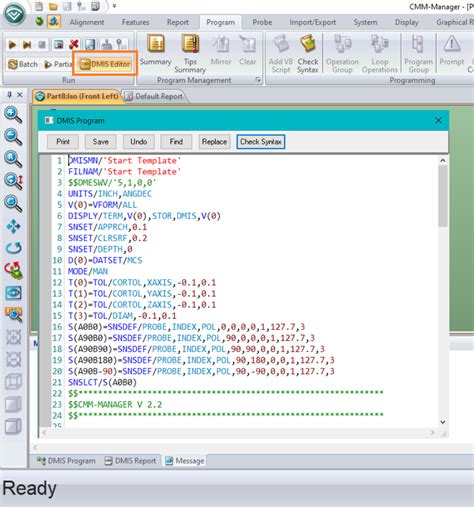Toggle the side toolbar pin icon
The image size is (474, 507).
pos(9,95)
